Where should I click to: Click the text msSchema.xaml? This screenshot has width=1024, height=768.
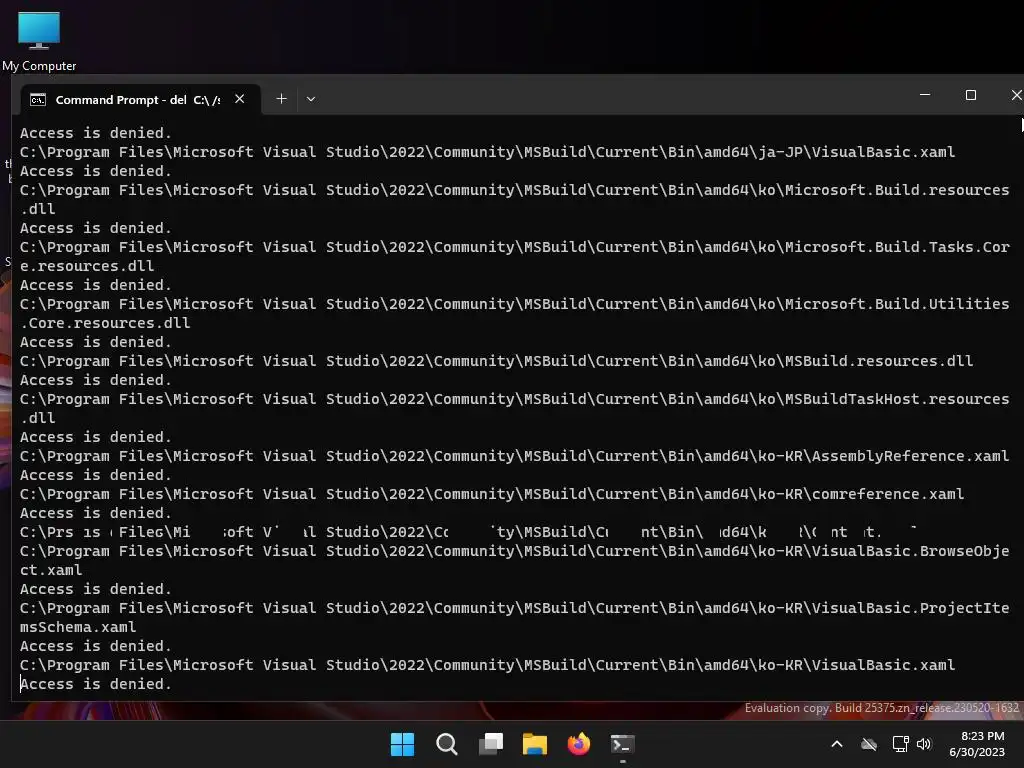(x=78, y=627)
